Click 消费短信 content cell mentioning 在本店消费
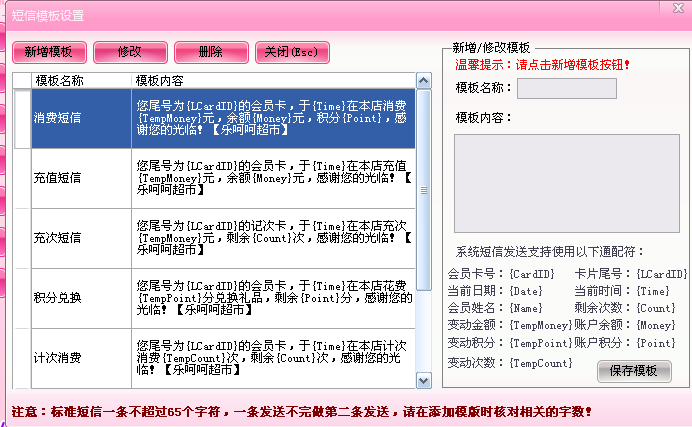This screenshot has width=692, height=427. [273, 118]
